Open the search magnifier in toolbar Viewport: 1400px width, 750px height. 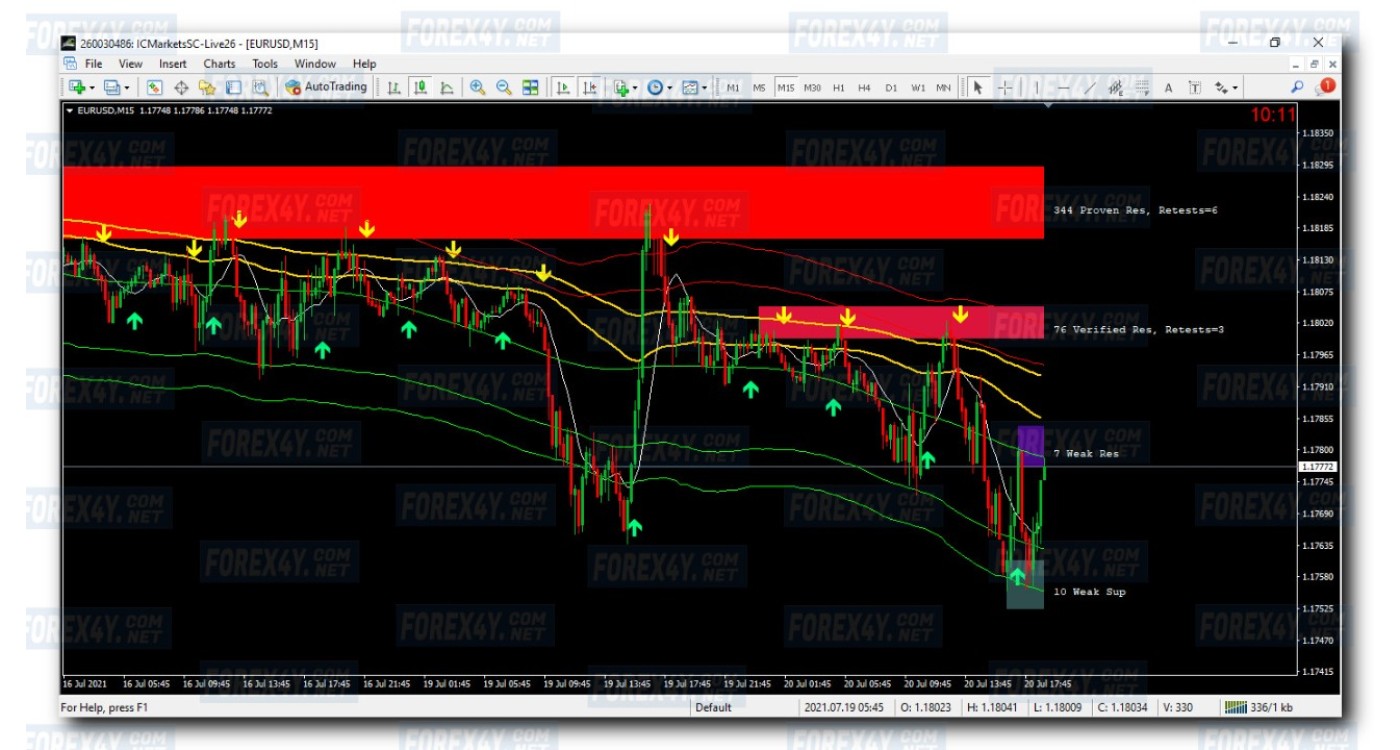1297,87
